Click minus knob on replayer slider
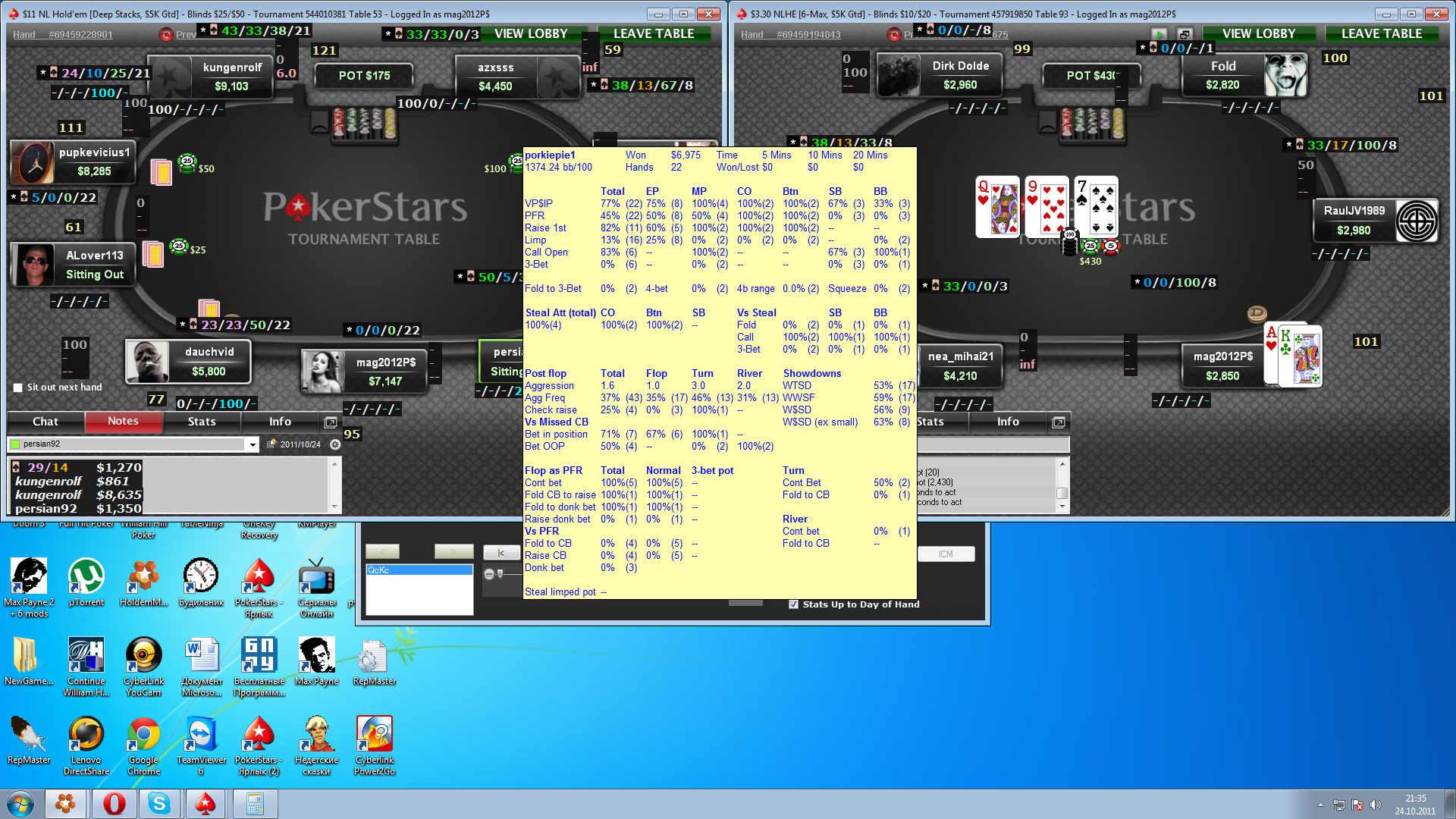Viewport: 1456px width, 819px height. coord(489,574)
